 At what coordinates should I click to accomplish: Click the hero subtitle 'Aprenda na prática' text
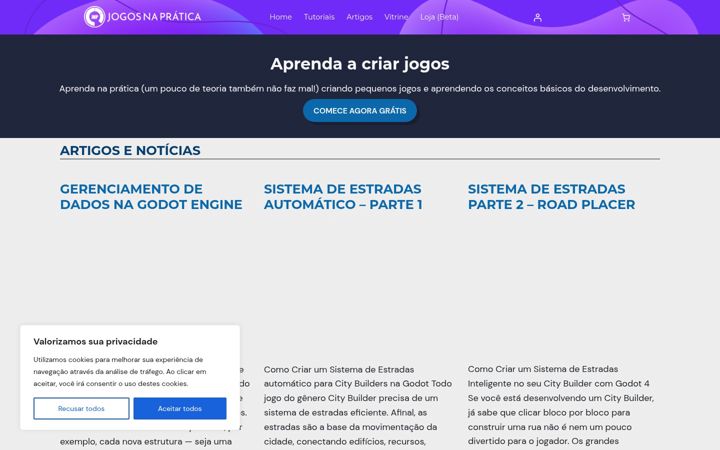(x=360, y=89)
